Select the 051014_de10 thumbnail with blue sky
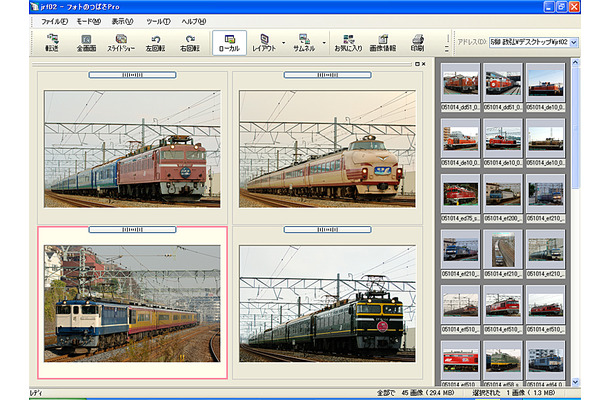The image size is (610, 400). click(x=545, y=83)
